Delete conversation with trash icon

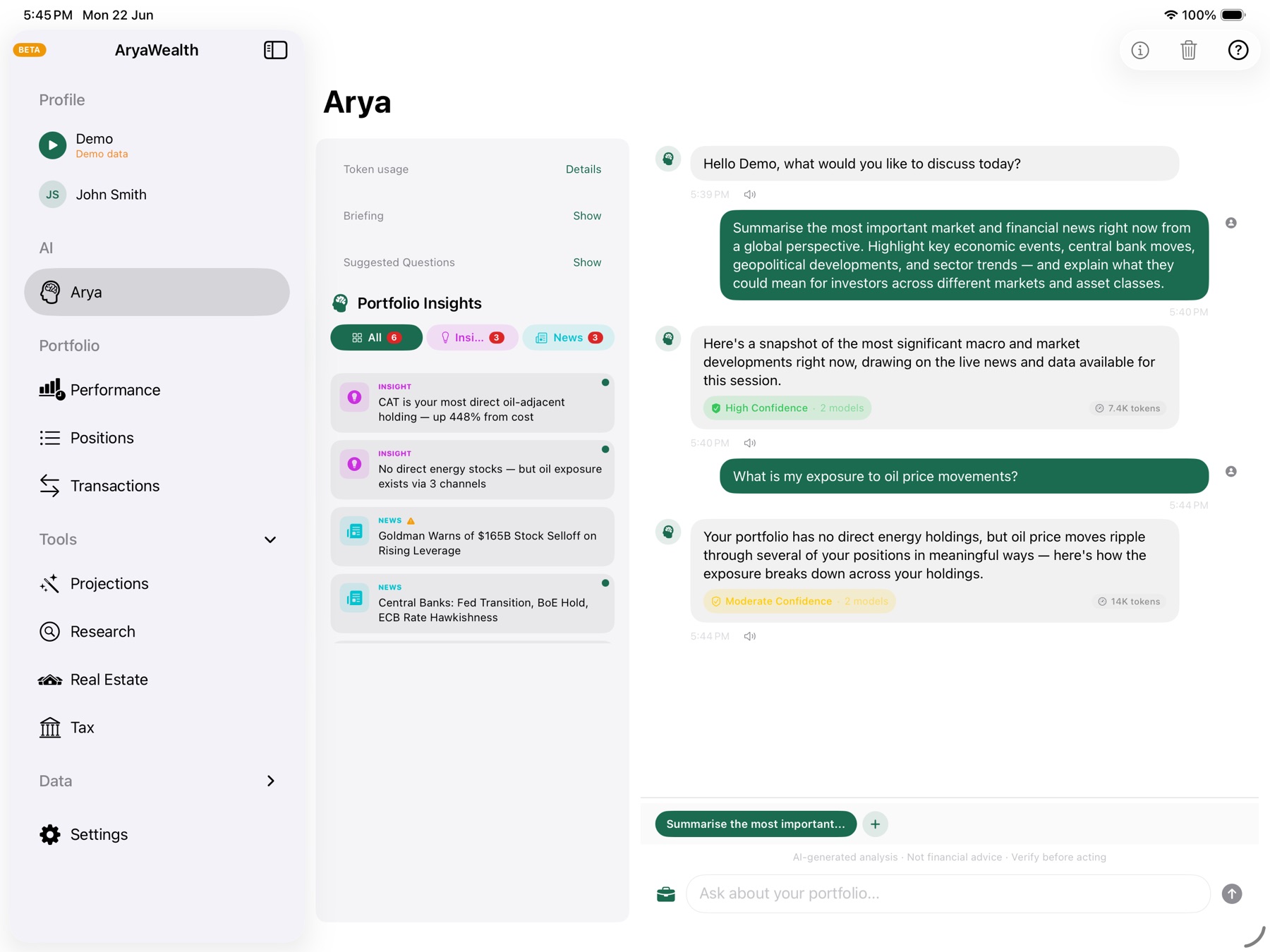pyautogui.click(x=1189, y=50)
